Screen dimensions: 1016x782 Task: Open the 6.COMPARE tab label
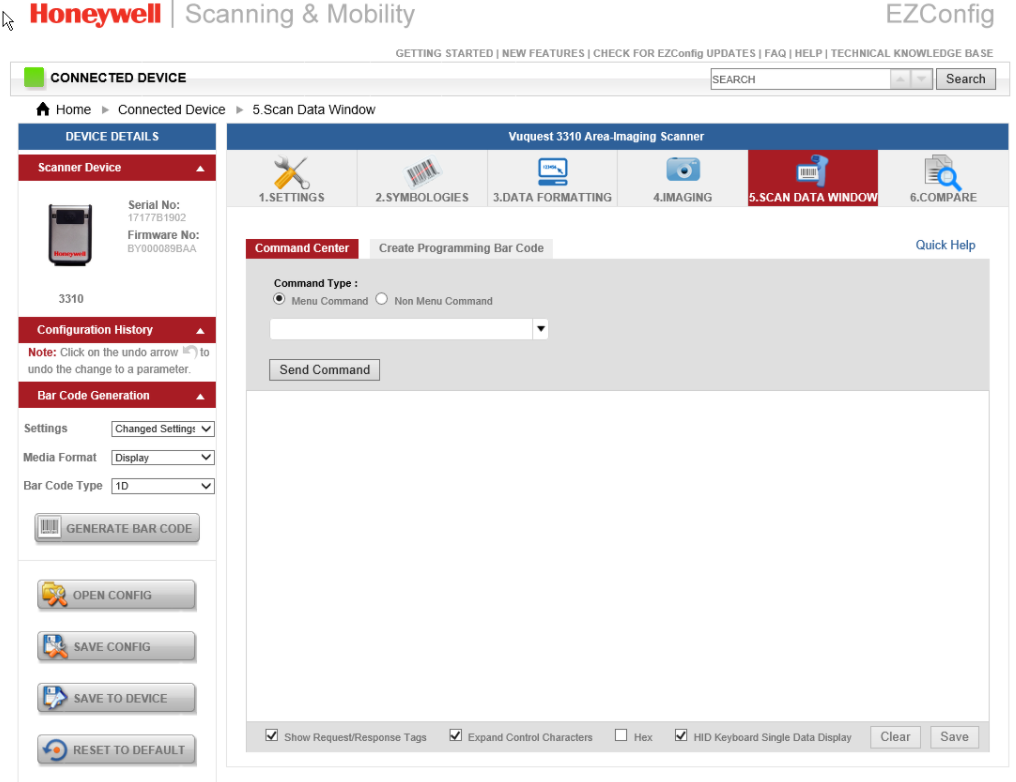943,197
